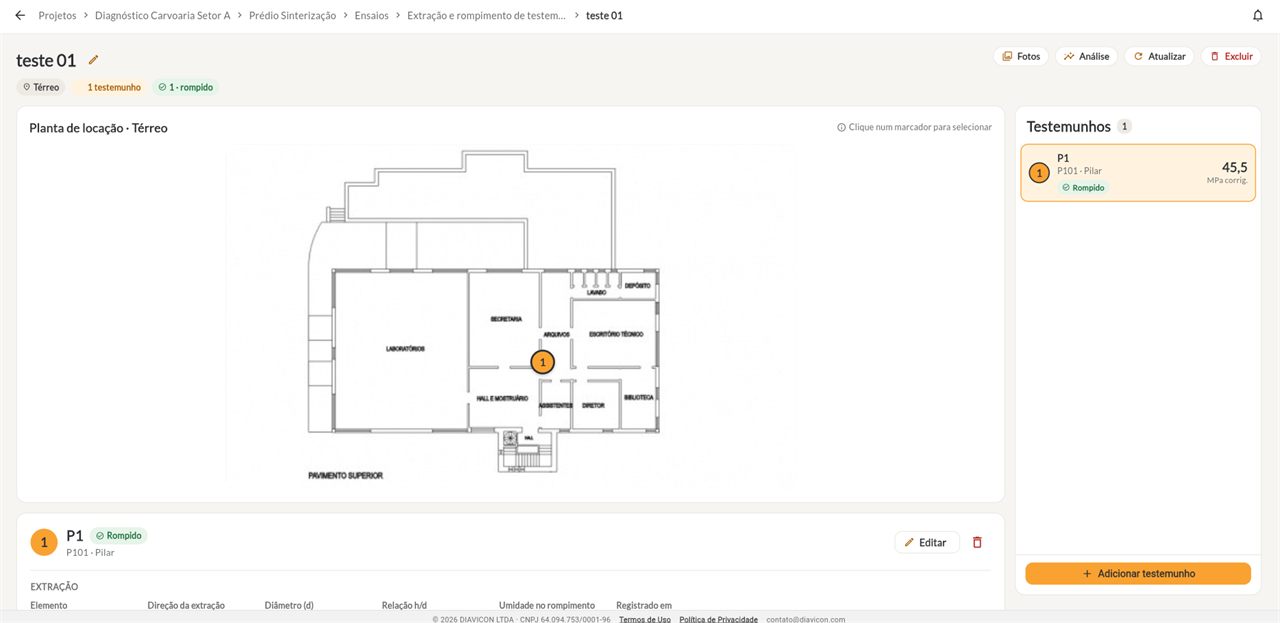Viewport: 1280px width, 623px height.
Task: Select marker 1 on the floor plan
Action: 542,362
